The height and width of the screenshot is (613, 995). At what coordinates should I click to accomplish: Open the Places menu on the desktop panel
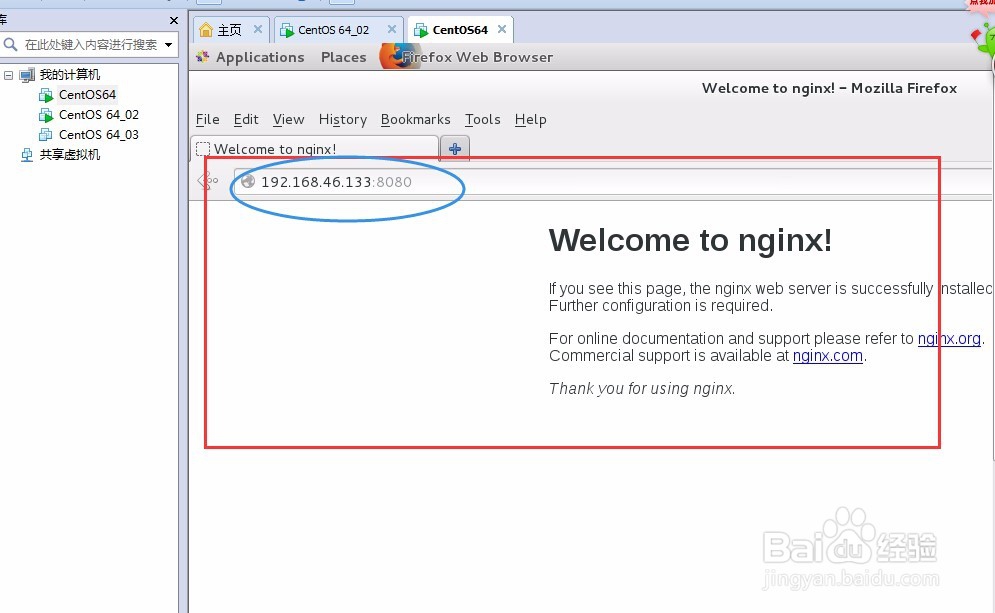[x=343, y=57]
